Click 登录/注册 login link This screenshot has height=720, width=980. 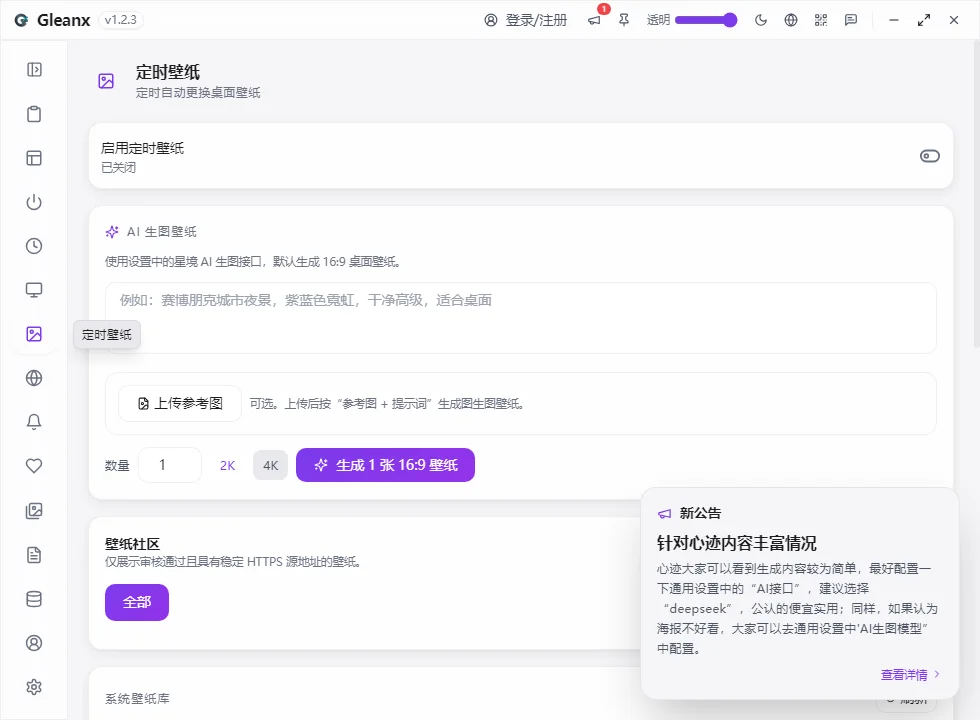(x=526, y=20)
